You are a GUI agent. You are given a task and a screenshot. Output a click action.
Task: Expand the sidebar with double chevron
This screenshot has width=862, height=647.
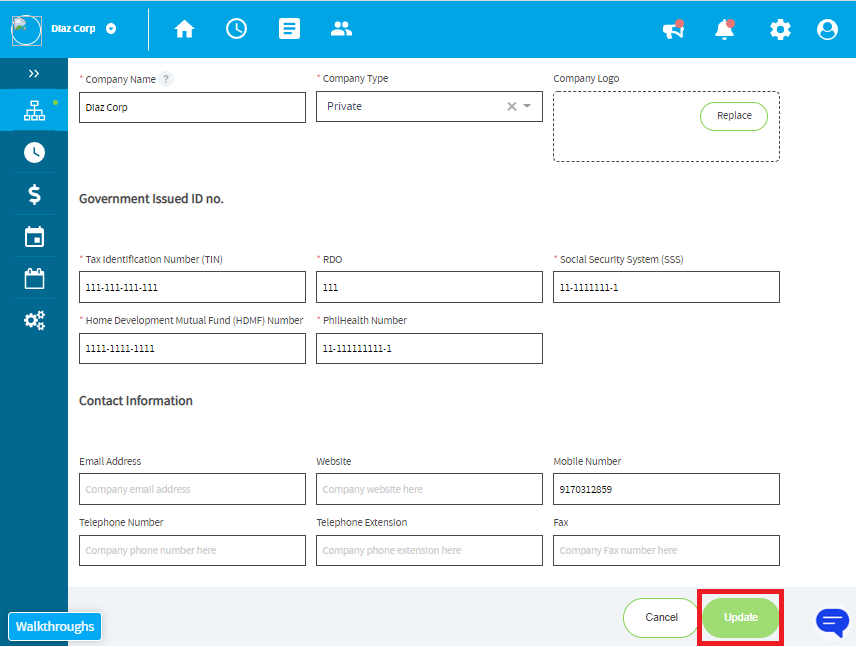[x=34, y=74]
